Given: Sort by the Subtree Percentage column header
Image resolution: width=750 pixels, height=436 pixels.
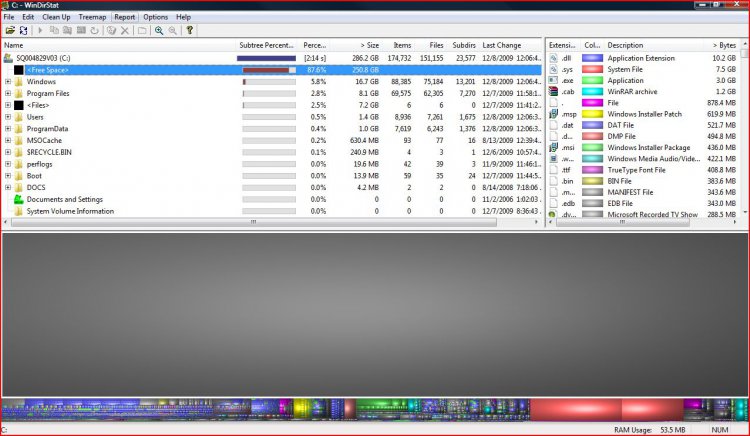Looking at the screenshot, I should (x=267, y=45).
